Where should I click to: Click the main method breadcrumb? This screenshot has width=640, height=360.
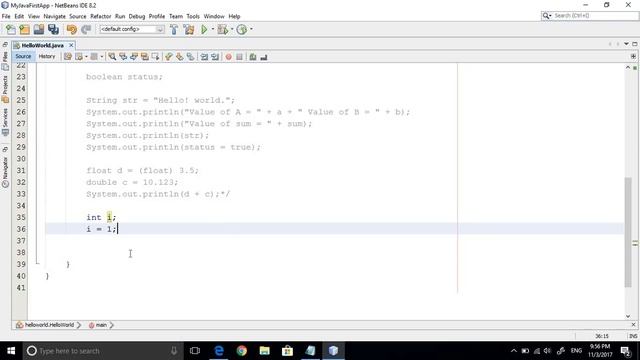[98, 325]
